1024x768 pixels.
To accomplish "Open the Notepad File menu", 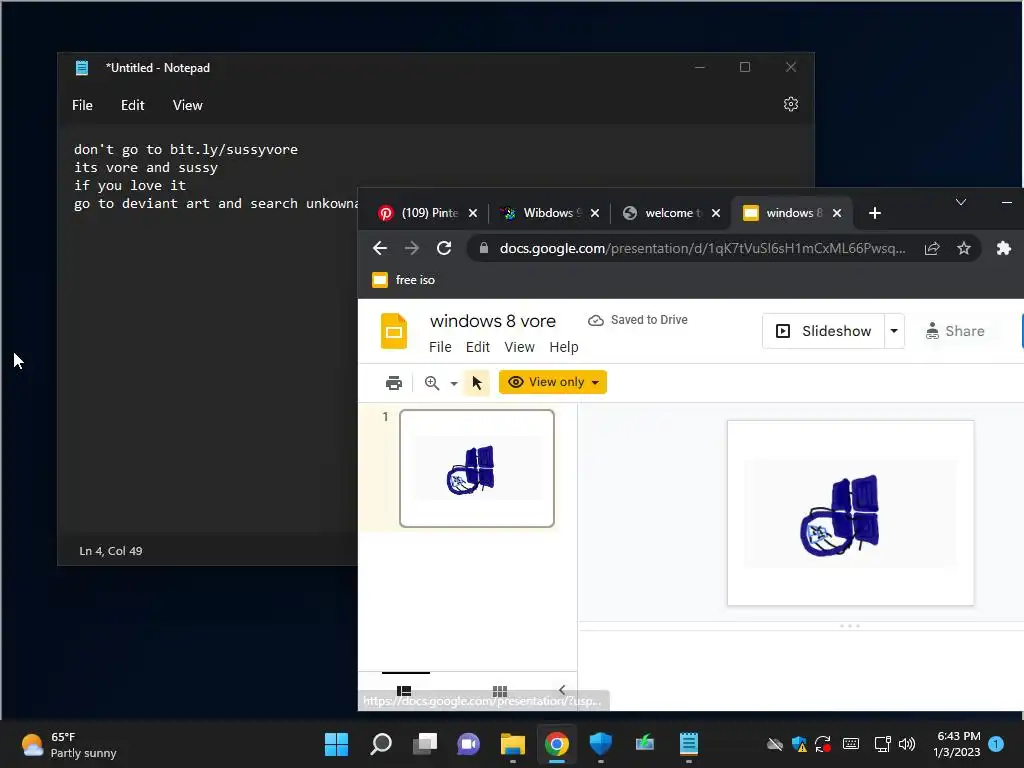I will (82, 105).
